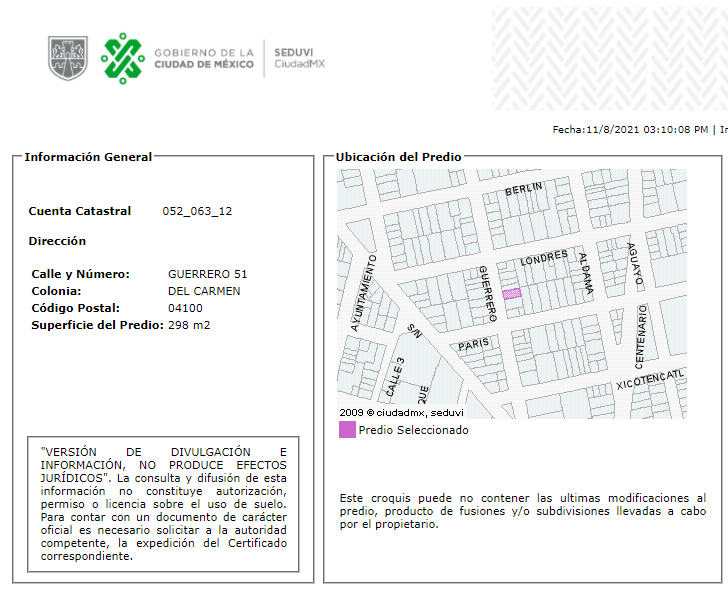Click the GUERRERO street label on the map
The height and width of the screenshot is (591, 728).
[x=488, y=293]
